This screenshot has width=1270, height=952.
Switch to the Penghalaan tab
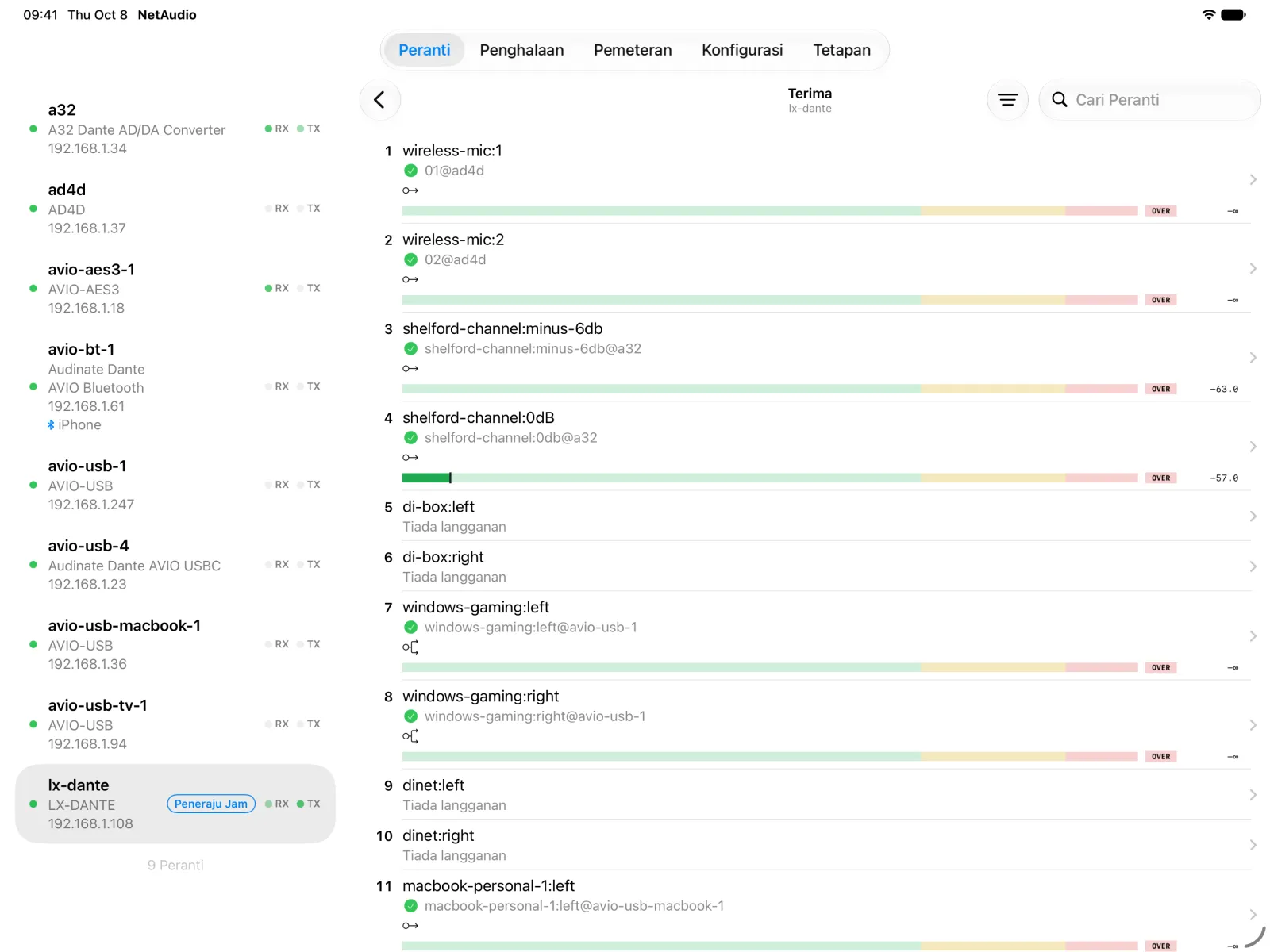(x=521, y=50)
